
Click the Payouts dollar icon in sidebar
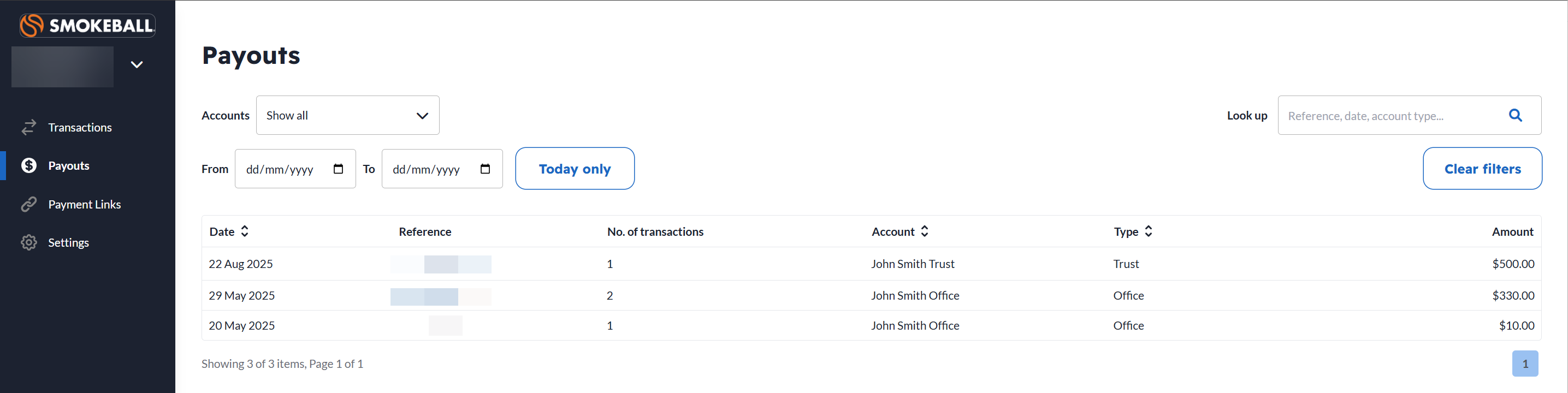click(28, 165)
